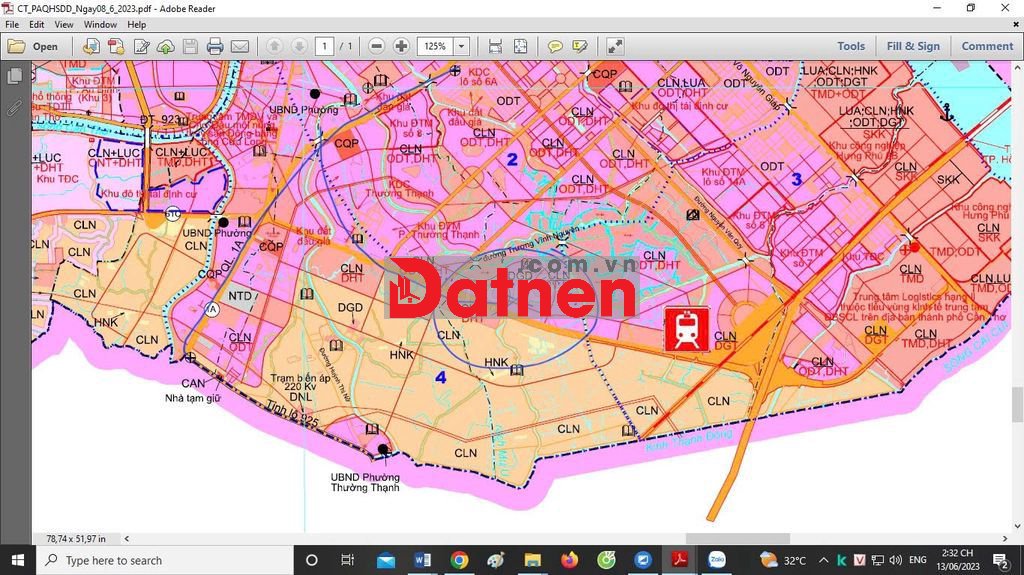Open the zoom level dropdown arrow
1024x575 pixels.
tap(461, 46)
